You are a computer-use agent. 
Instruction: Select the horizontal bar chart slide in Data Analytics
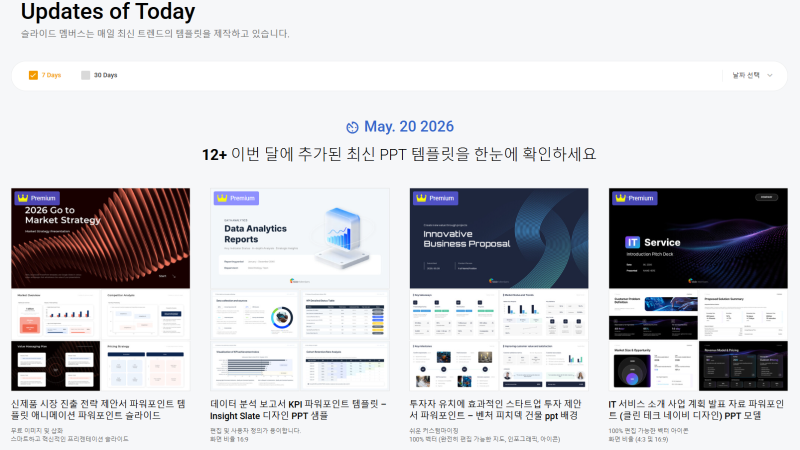254,366
